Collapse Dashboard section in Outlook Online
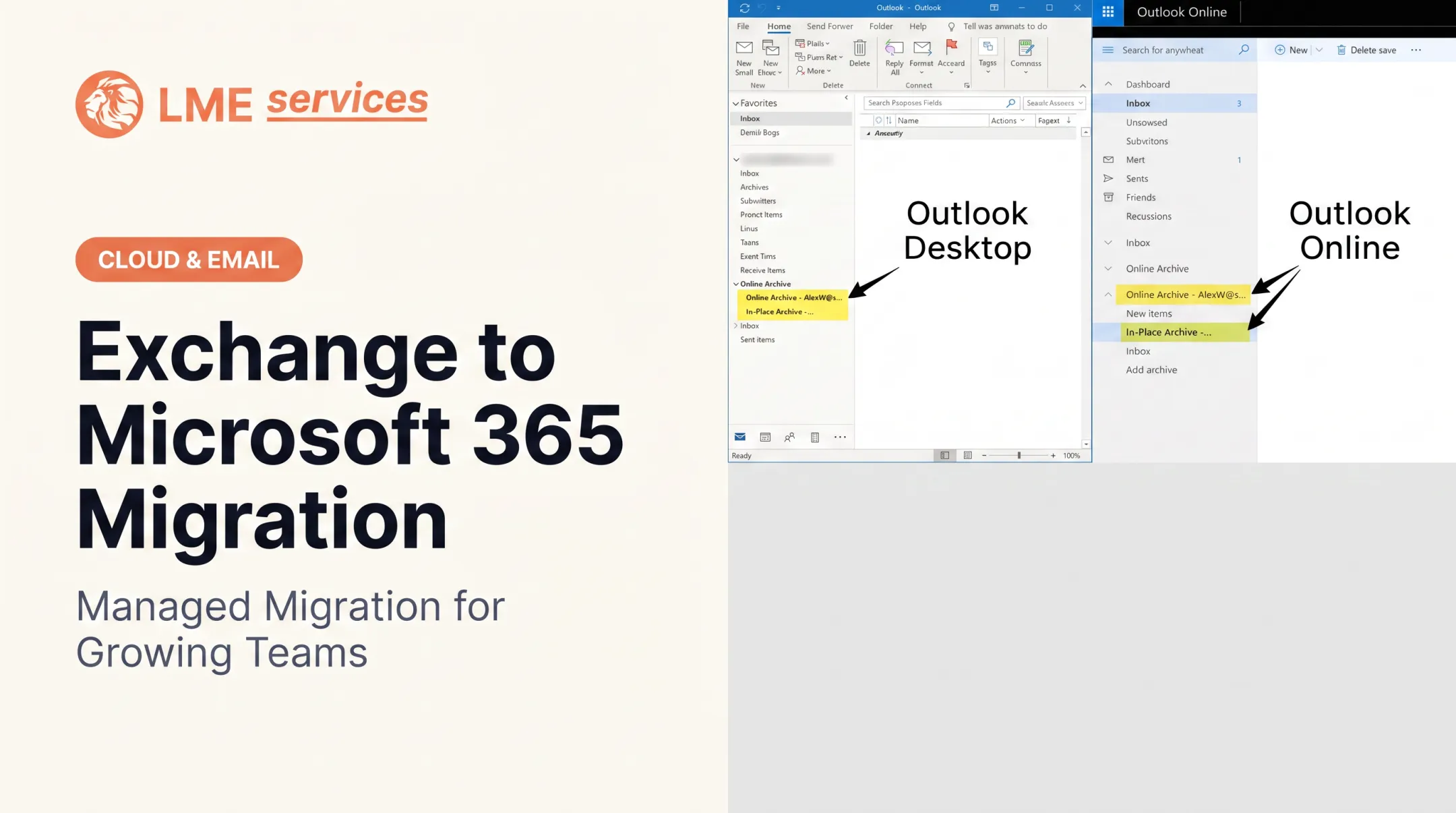The height and width of the screenshot is (813, 1456). pos(1108,84)
